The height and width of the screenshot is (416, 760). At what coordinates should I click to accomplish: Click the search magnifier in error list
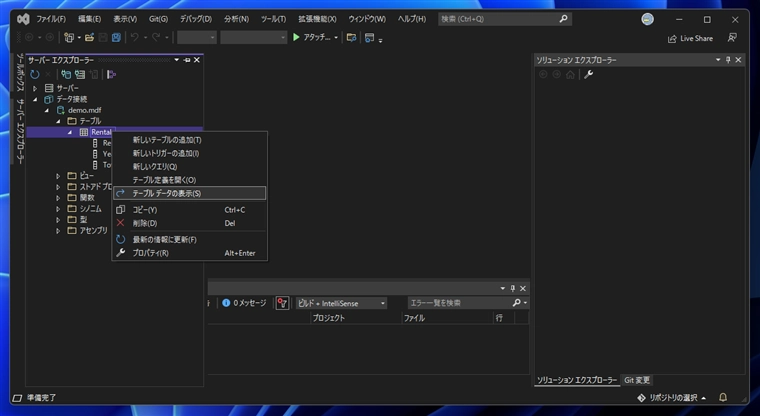click(517, 303)
